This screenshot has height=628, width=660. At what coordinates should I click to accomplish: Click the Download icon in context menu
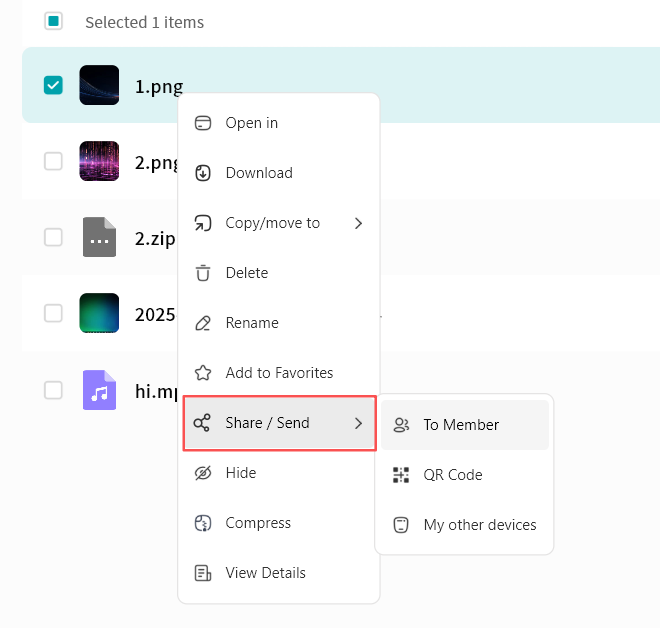203,173
